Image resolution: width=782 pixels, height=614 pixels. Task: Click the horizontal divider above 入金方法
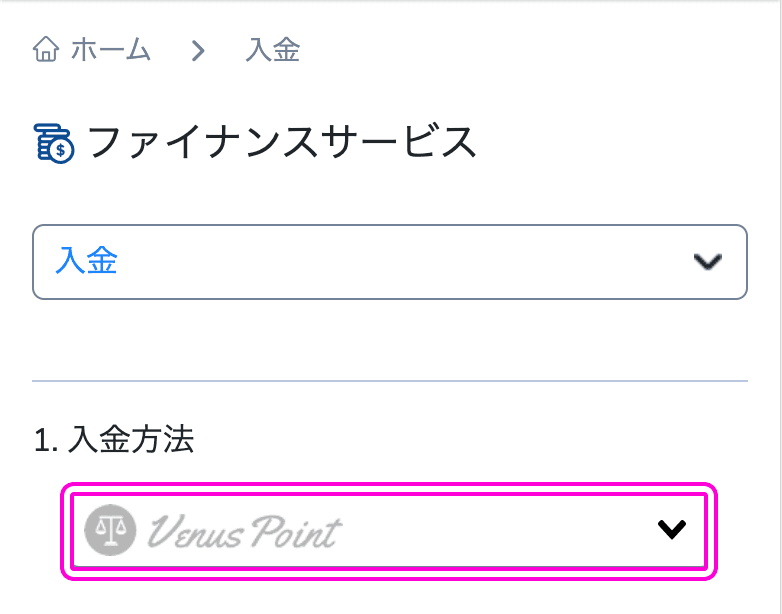tap(390, 381)
